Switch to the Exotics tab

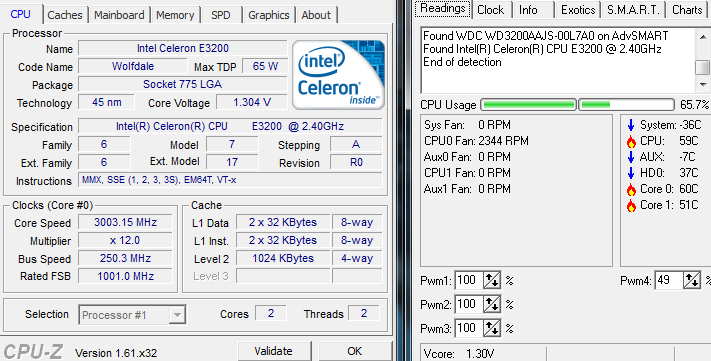[x=578, y=10]
